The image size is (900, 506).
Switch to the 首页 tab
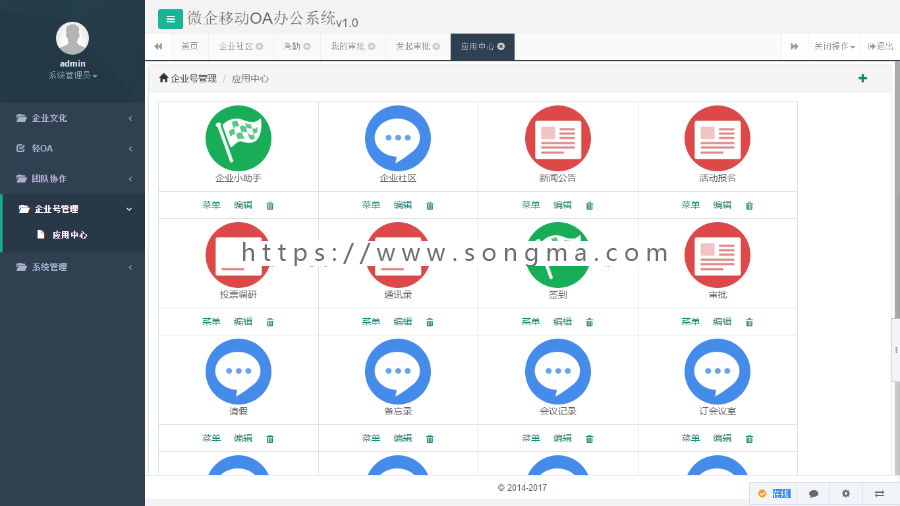[189, 46]
